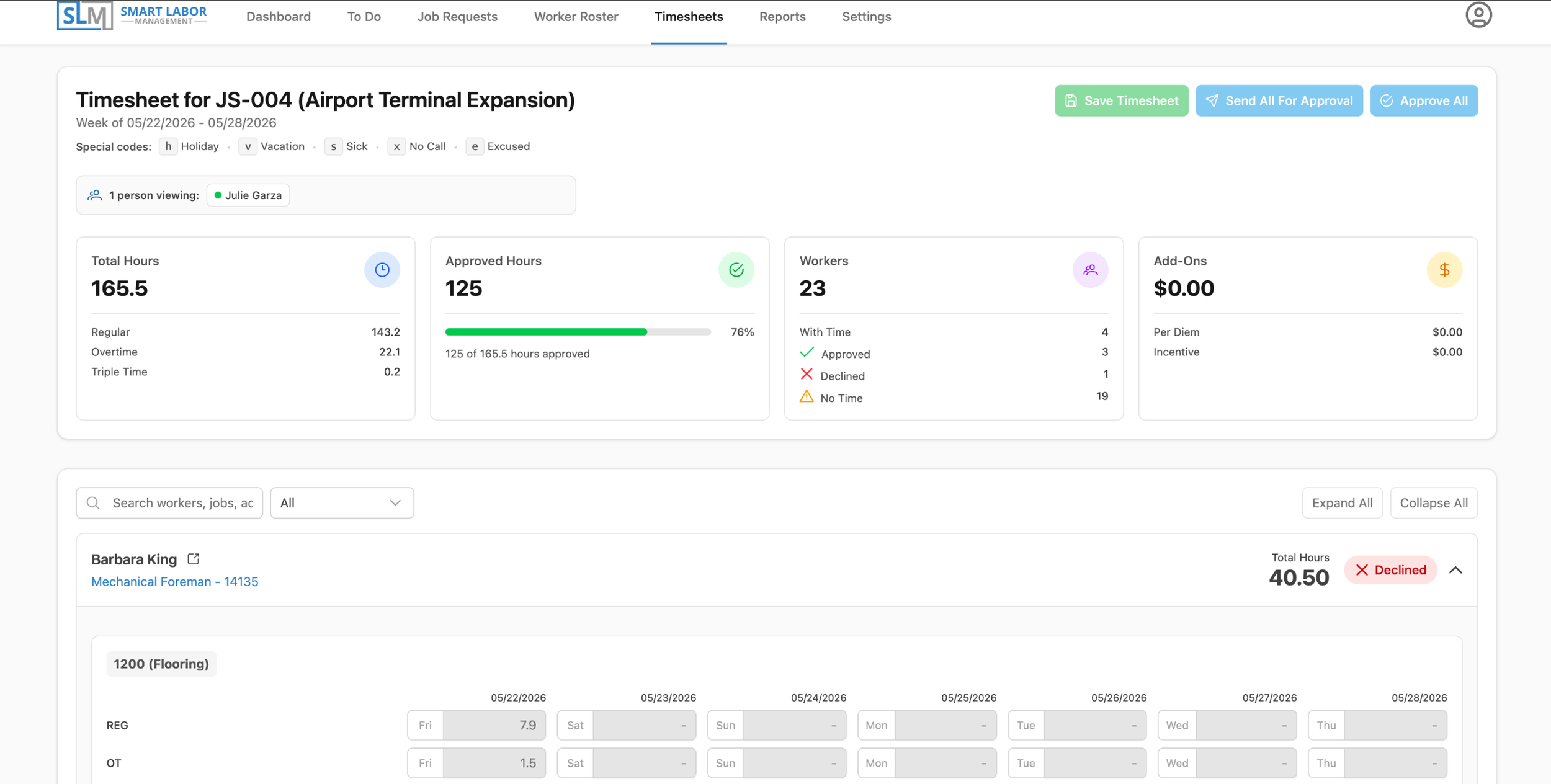Open the Worker Roster tab
Screen dimensions: 1551x784
click(576, 17)
